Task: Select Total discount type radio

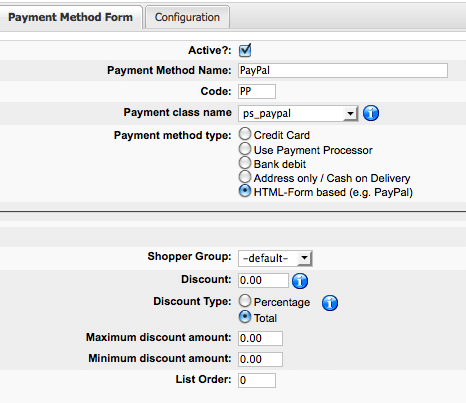Action: [x=245, y=317]
